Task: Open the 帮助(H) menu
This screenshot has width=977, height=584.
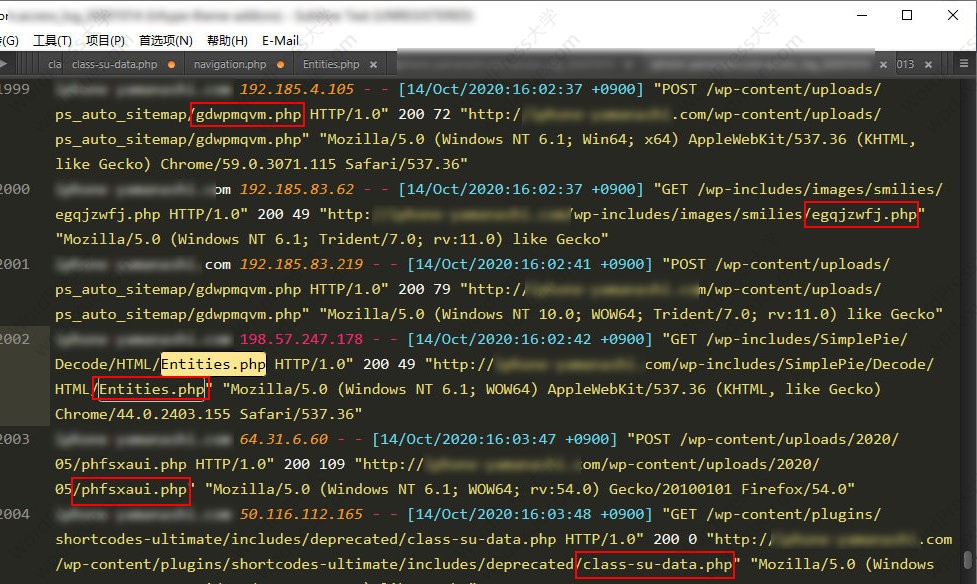Action: [227, 40]
